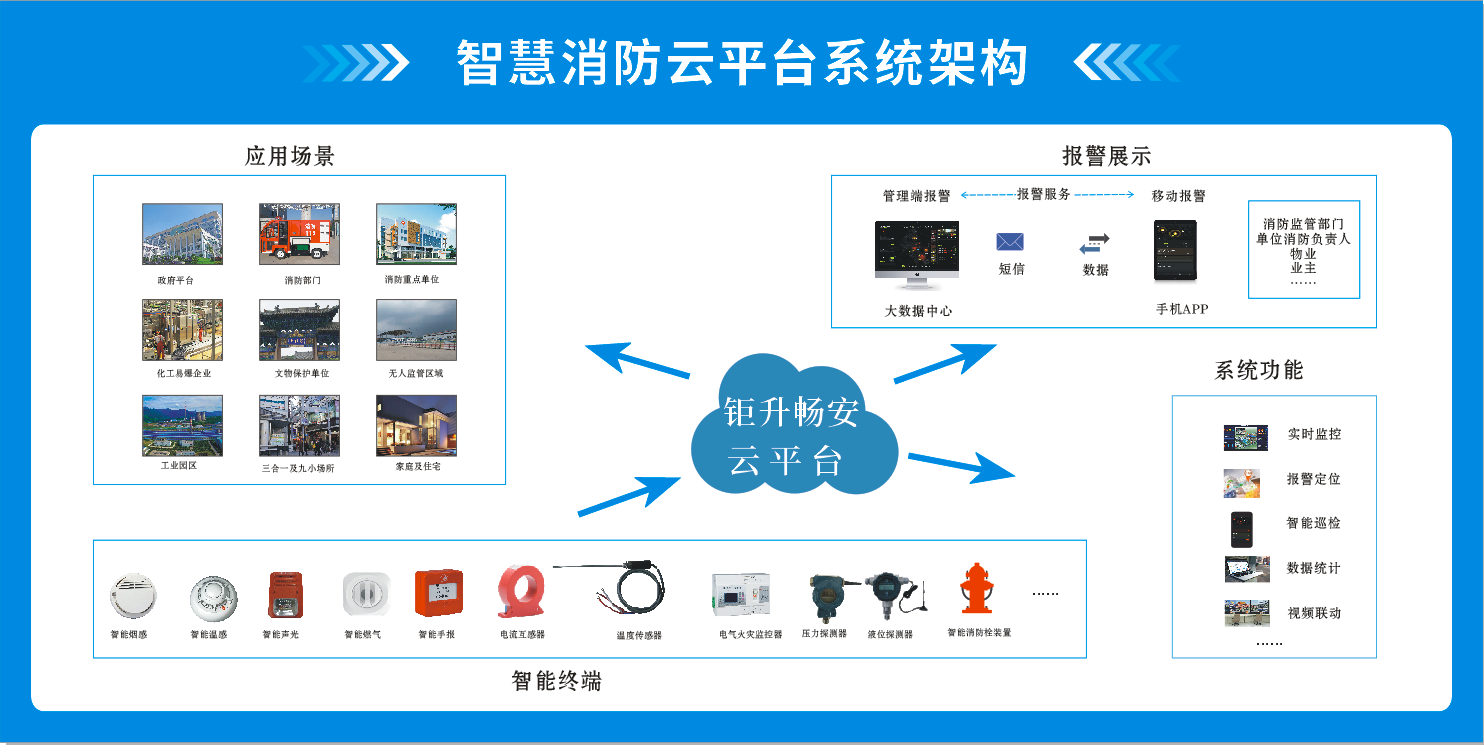
Task: Select the 电气火灾监控器 device image
Action: click(741, 594)
